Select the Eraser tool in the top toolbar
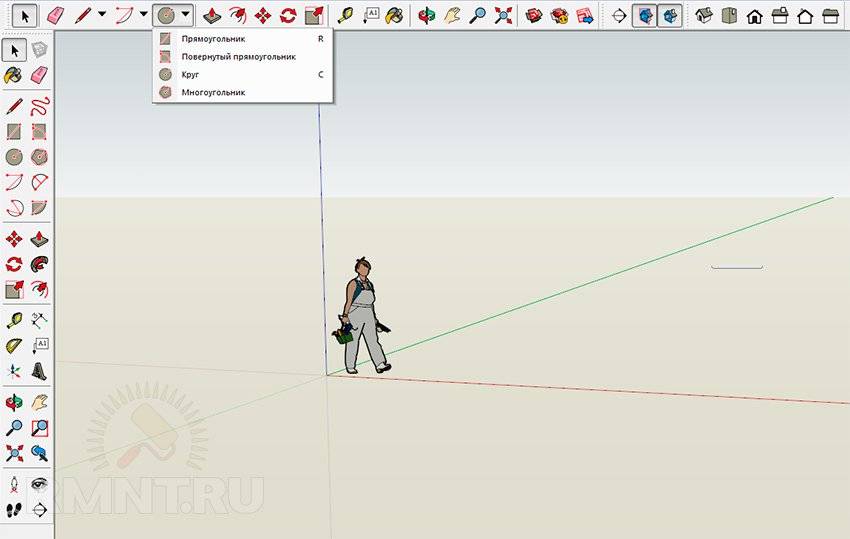Screen dimensions: 850x539 point(55,15)
